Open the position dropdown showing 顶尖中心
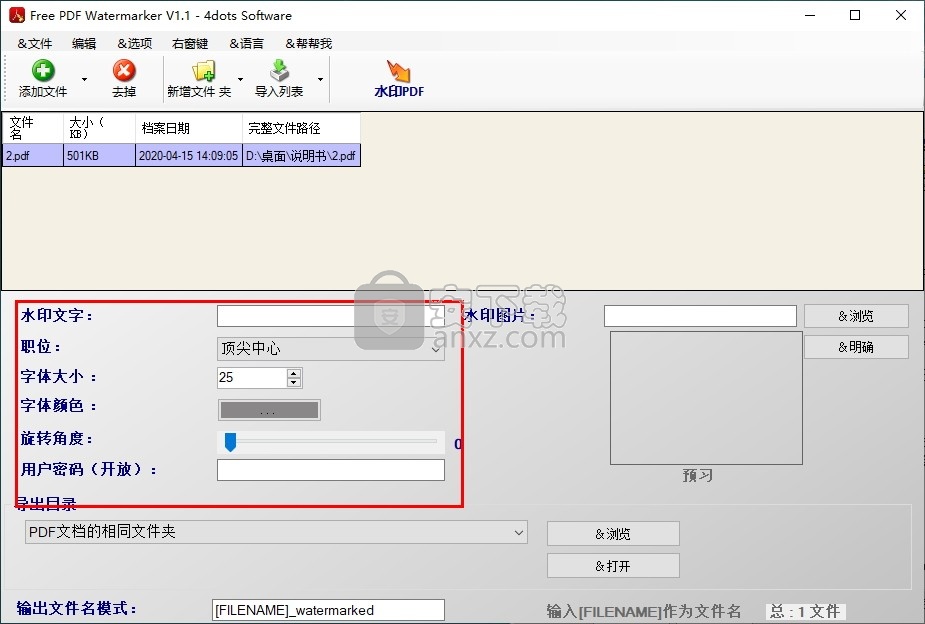The height and width of the screenshot is (624, 925). [330, 349]
